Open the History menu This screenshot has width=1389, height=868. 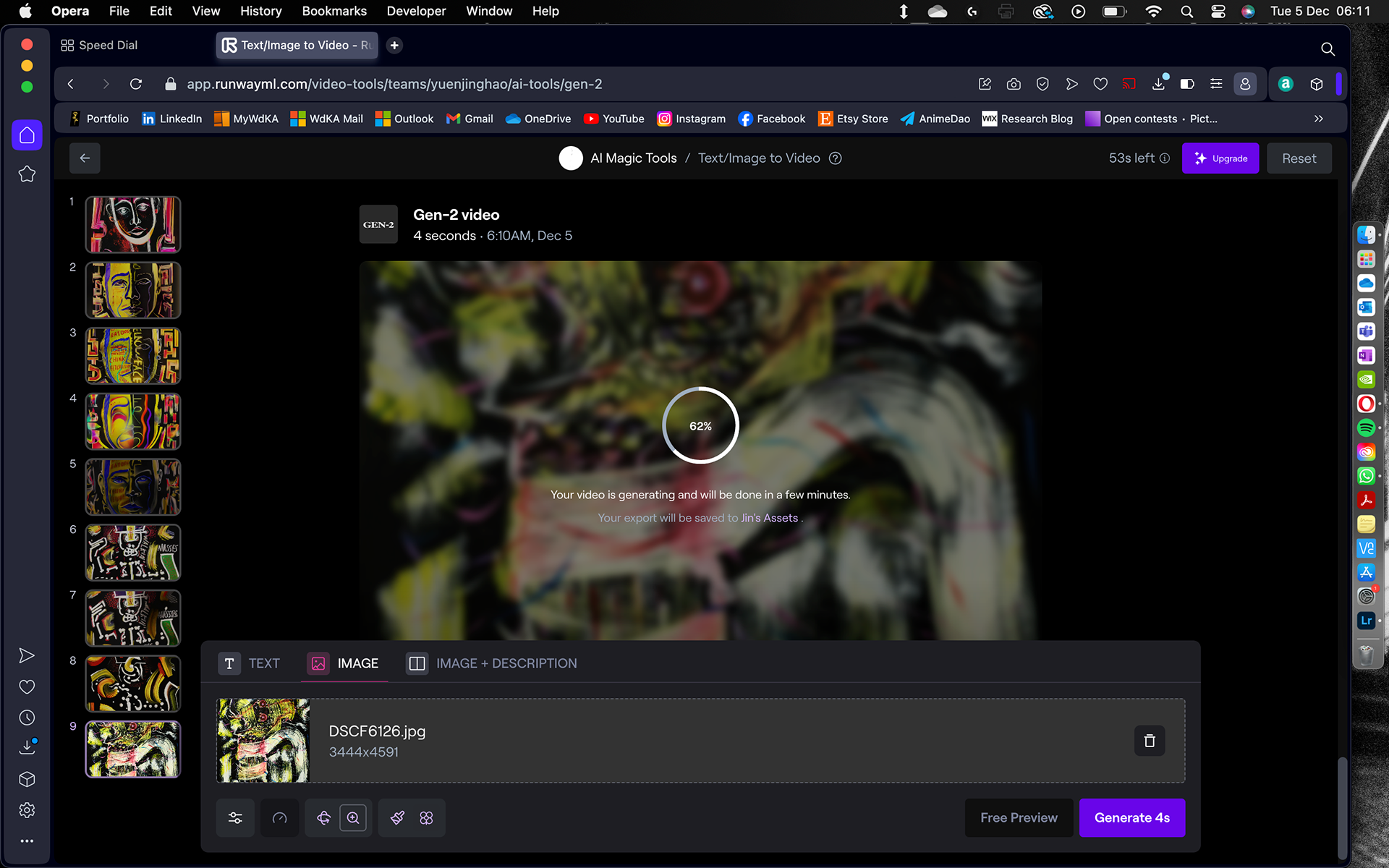[x=260, y=11]
